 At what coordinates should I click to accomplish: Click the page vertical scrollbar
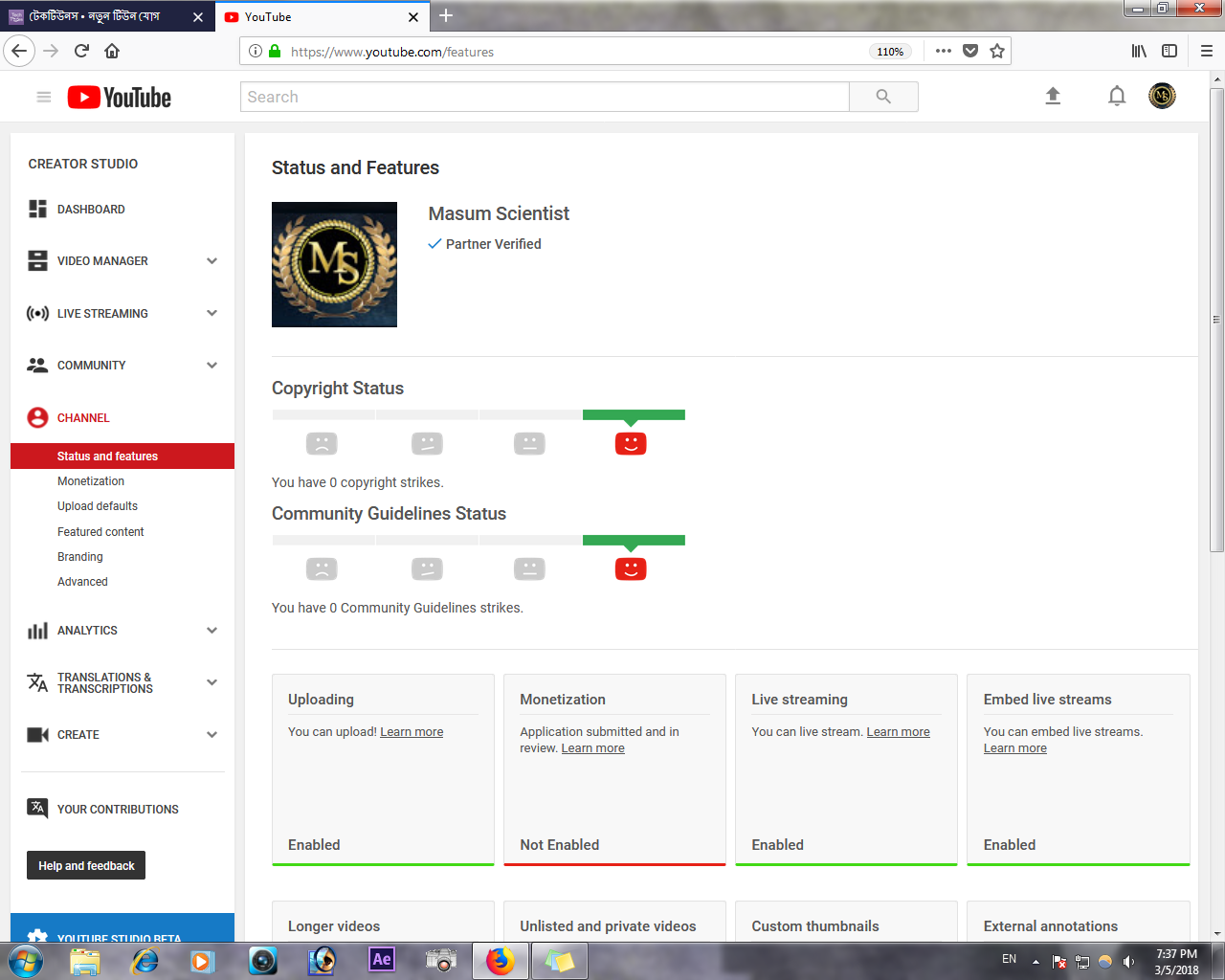[1217, 320]
